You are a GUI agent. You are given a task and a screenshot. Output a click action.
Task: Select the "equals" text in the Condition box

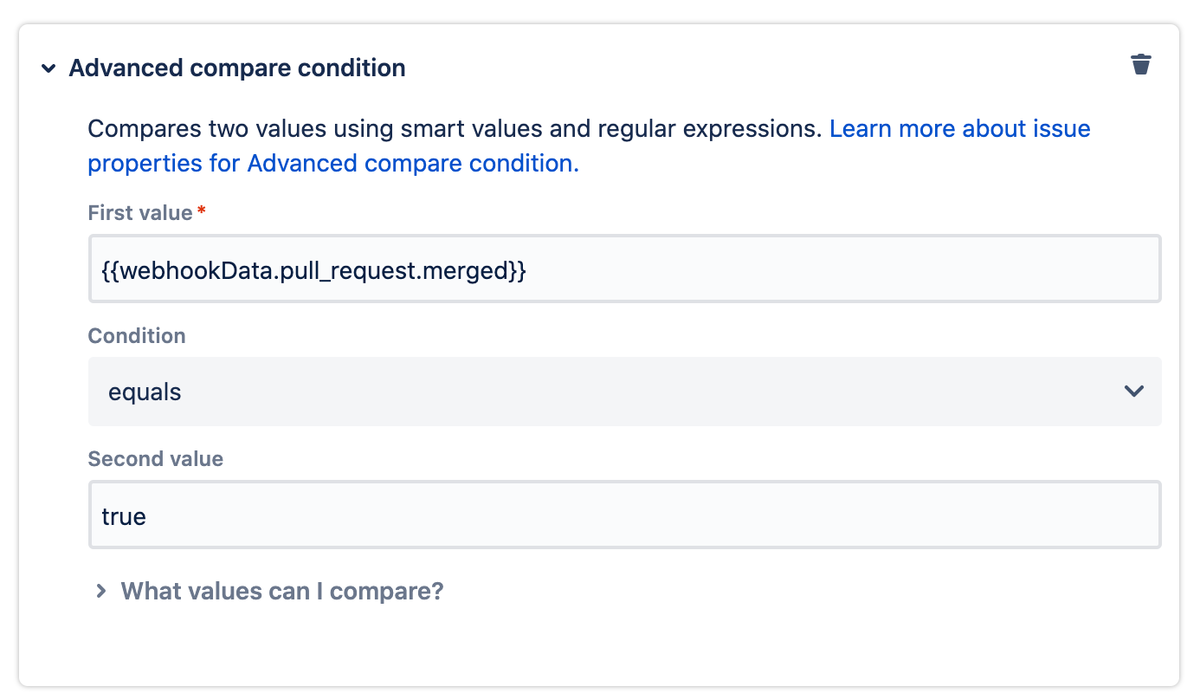coord(145,392)
